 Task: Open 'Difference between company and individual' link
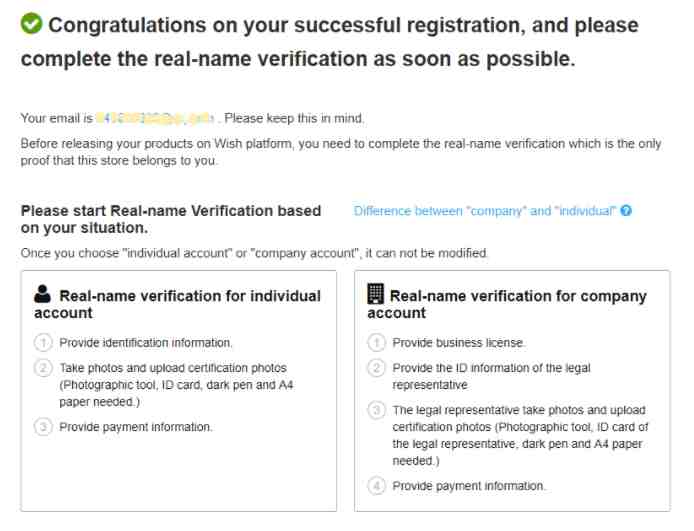point(485,211)
